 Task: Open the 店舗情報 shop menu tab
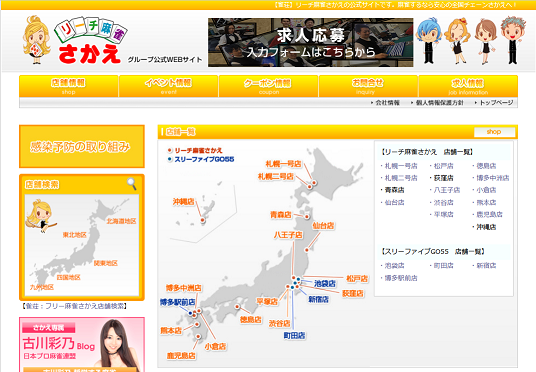coord(69,86)
